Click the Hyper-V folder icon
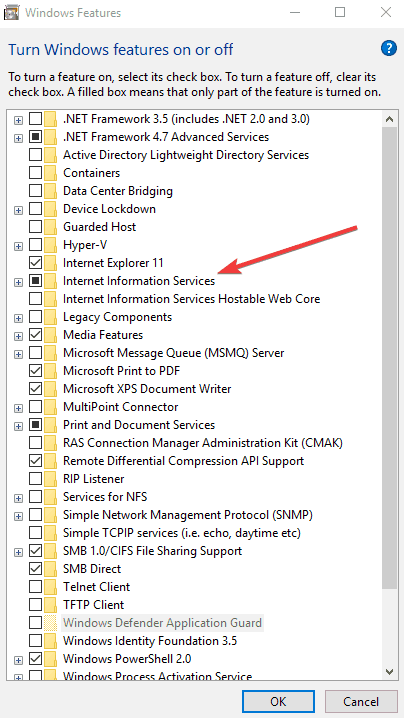The width and height of the screenshot is (404, 718). [50, 245]
